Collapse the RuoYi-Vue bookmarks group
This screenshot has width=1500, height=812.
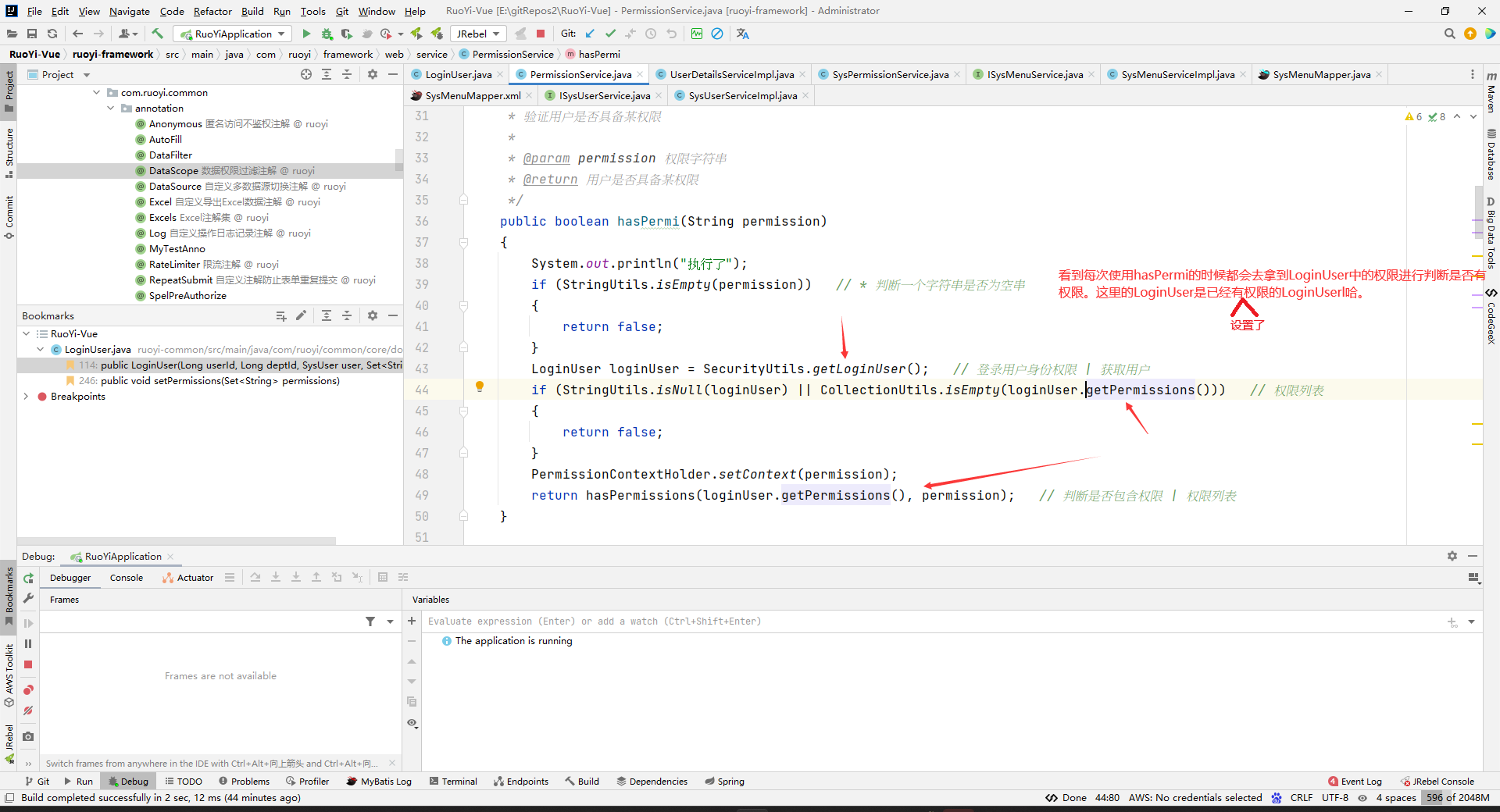tap(26, 333)
